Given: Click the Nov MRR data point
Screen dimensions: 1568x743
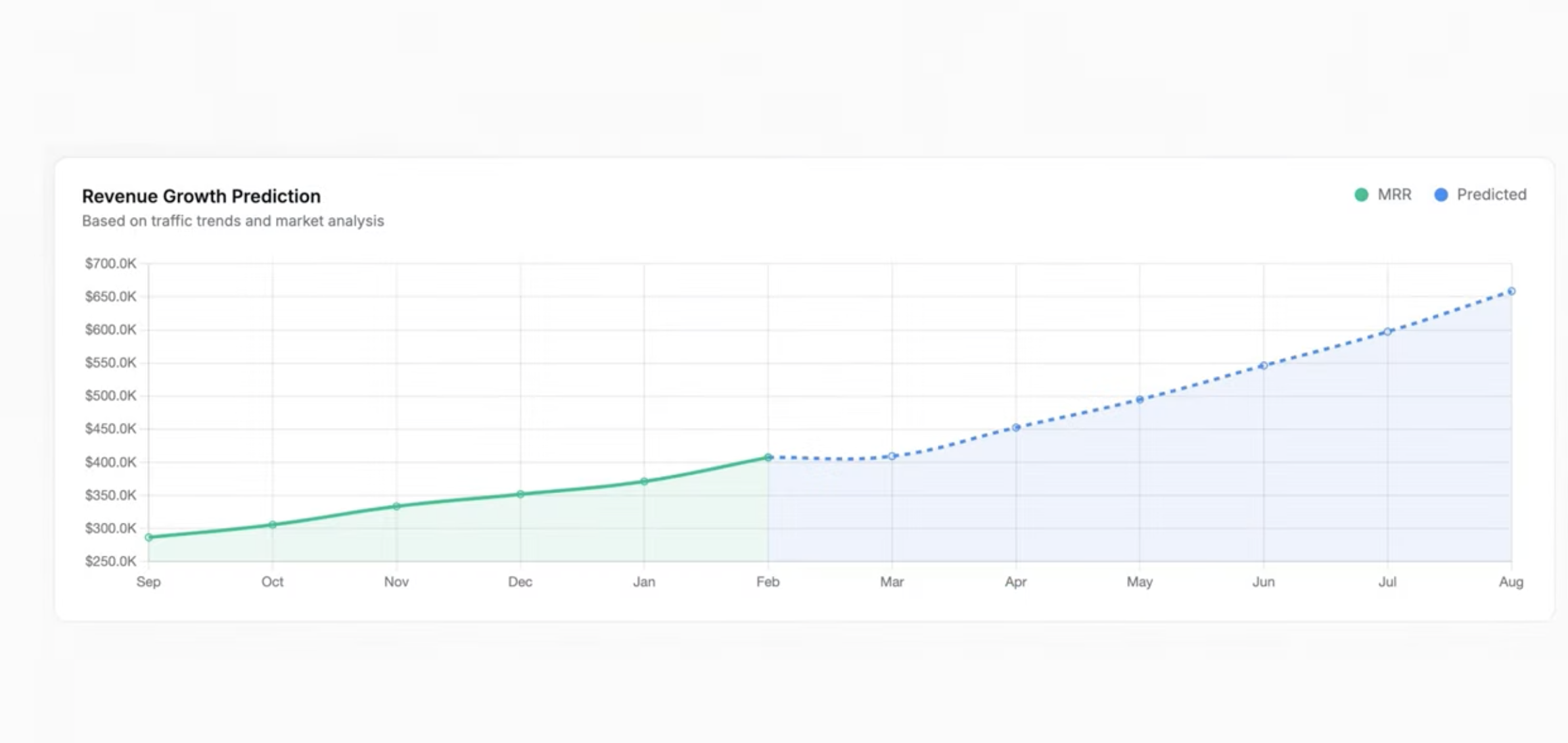Looking at the screenshot, I should (396, 506).
